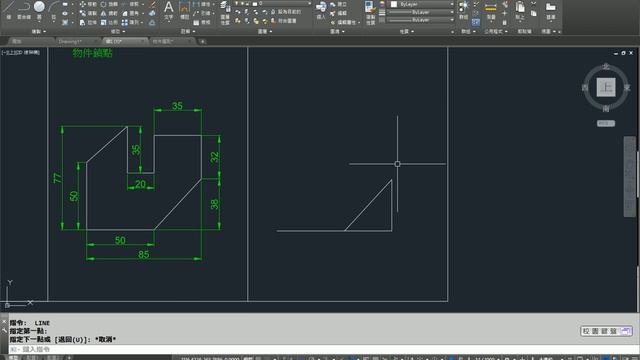
Task: Click the Measure (測量) tool
Action: pyautogui.click(x=491, y=11)
